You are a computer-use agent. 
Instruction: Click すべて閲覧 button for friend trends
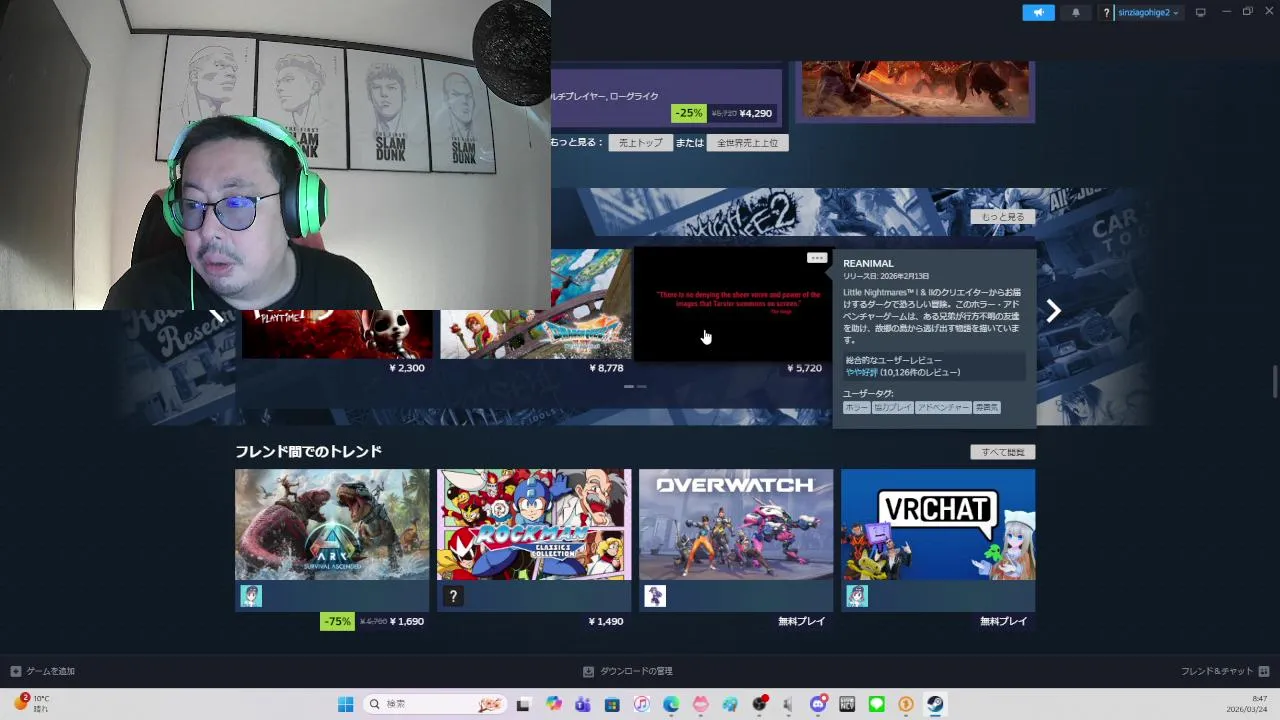pos(1002,452)
